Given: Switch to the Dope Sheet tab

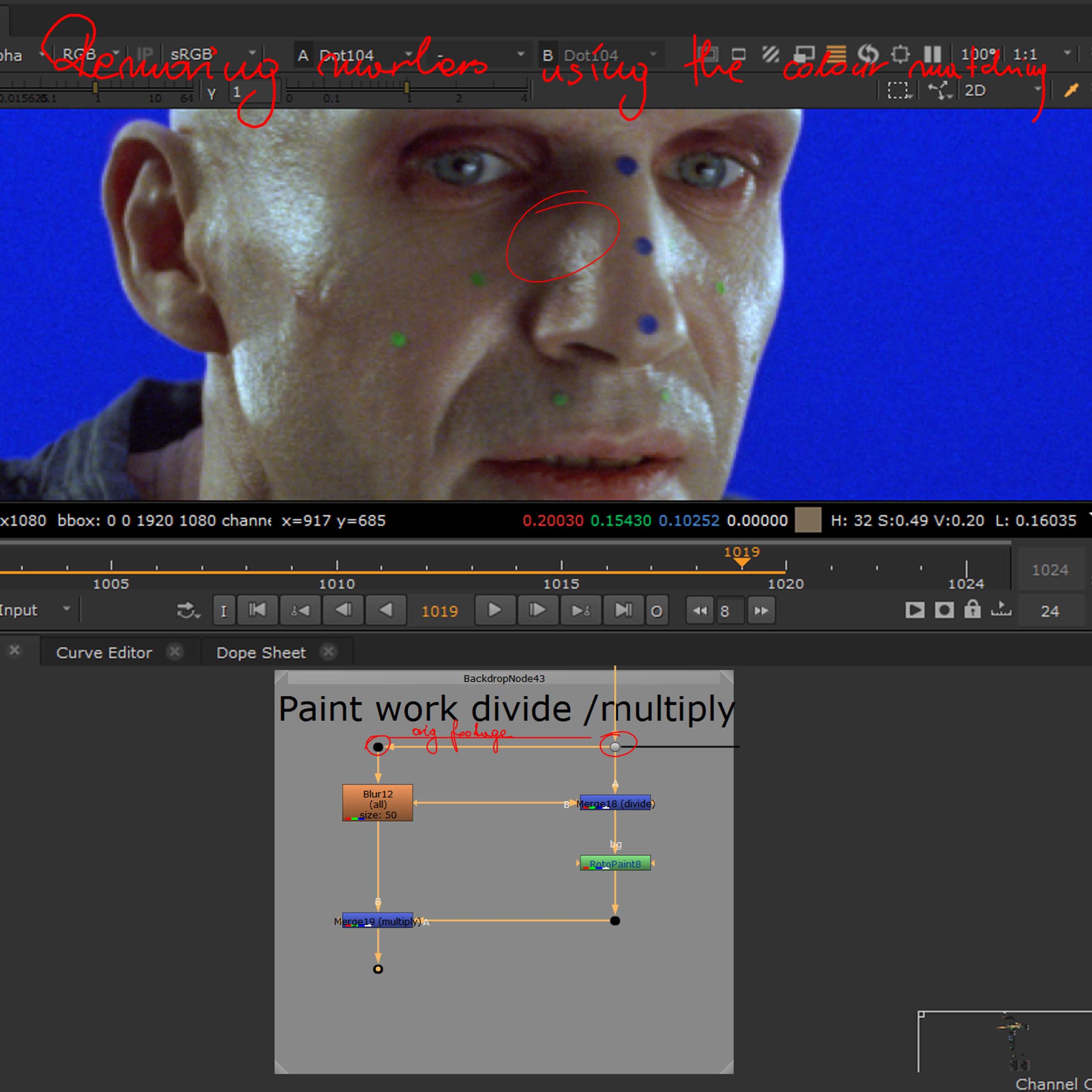Looking at the screenshot, I should click(261, 652).
